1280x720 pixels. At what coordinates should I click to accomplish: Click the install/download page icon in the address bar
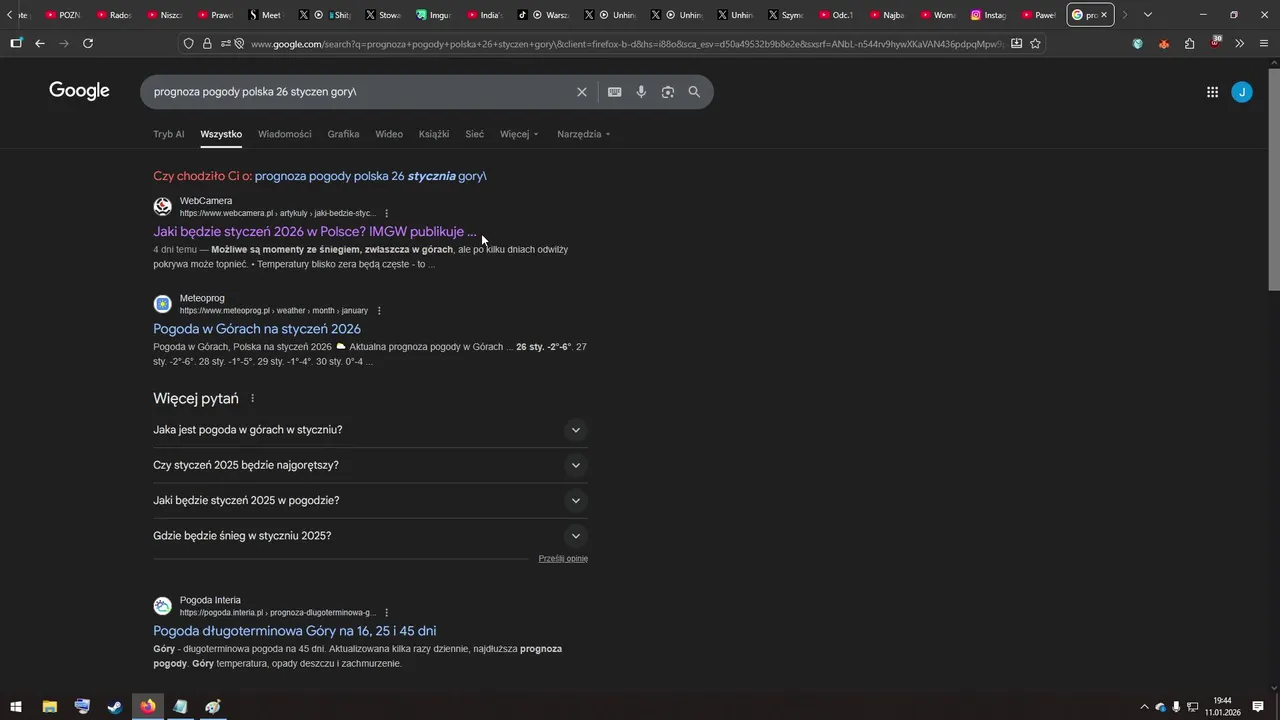coord(1016,43)
